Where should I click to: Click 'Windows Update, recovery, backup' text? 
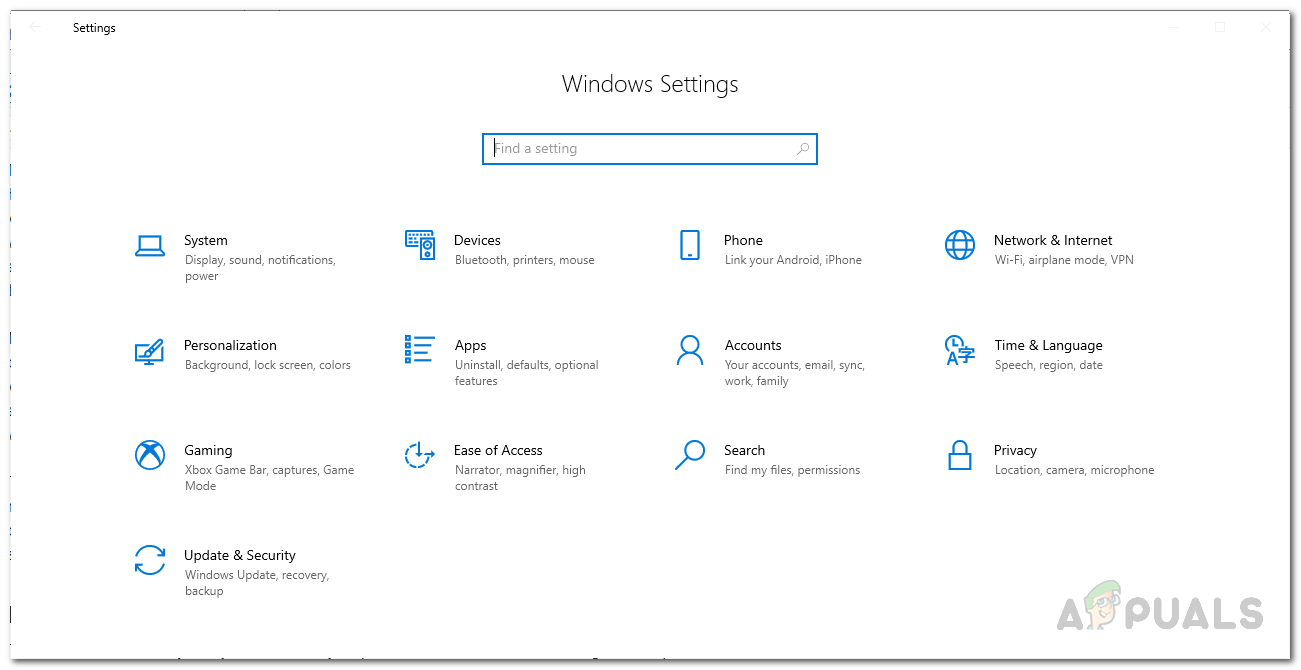[257, 583]
